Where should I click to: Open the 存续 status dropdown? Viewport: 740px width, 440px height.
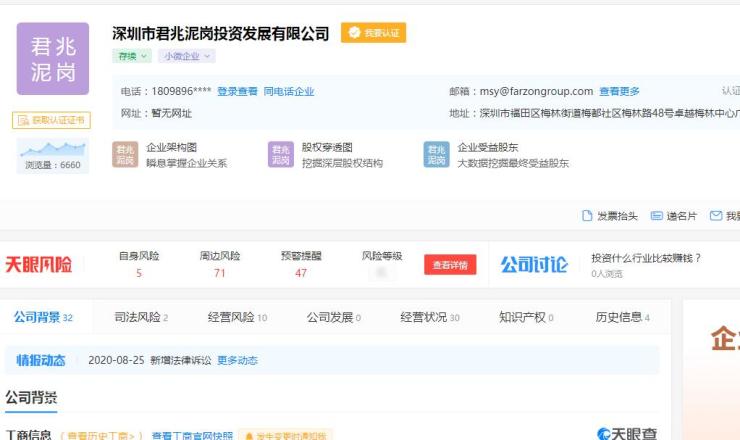(x=132, y=56)
